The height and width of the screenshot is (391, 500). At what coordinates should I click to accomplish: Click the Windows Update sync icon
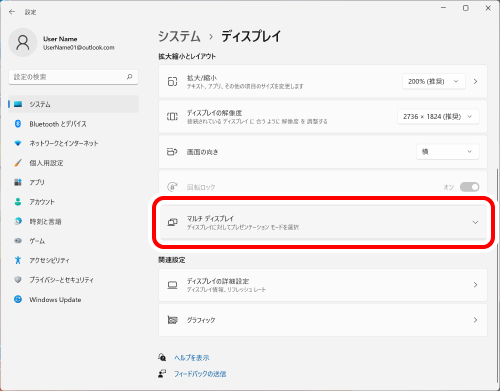(x=18, y=299)
